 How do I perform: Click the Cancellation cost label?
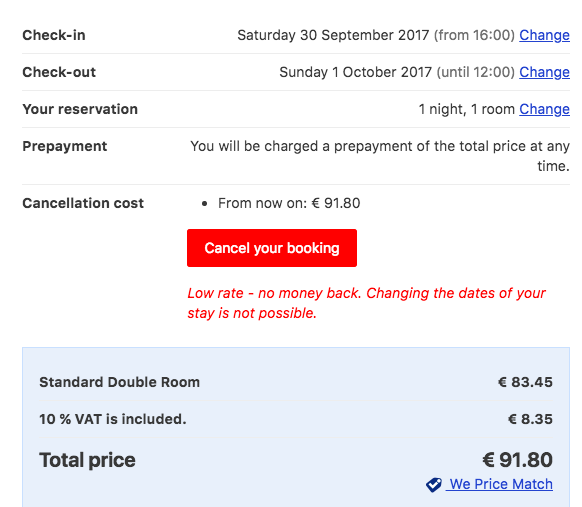click(83, 203)
